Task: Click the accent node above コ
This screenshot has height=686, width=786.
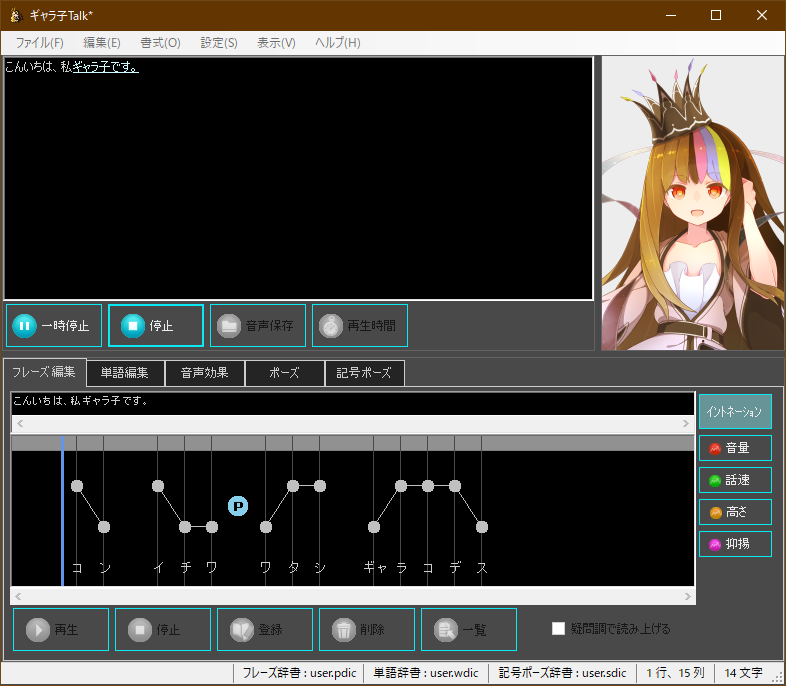Action: pos(77,486)
